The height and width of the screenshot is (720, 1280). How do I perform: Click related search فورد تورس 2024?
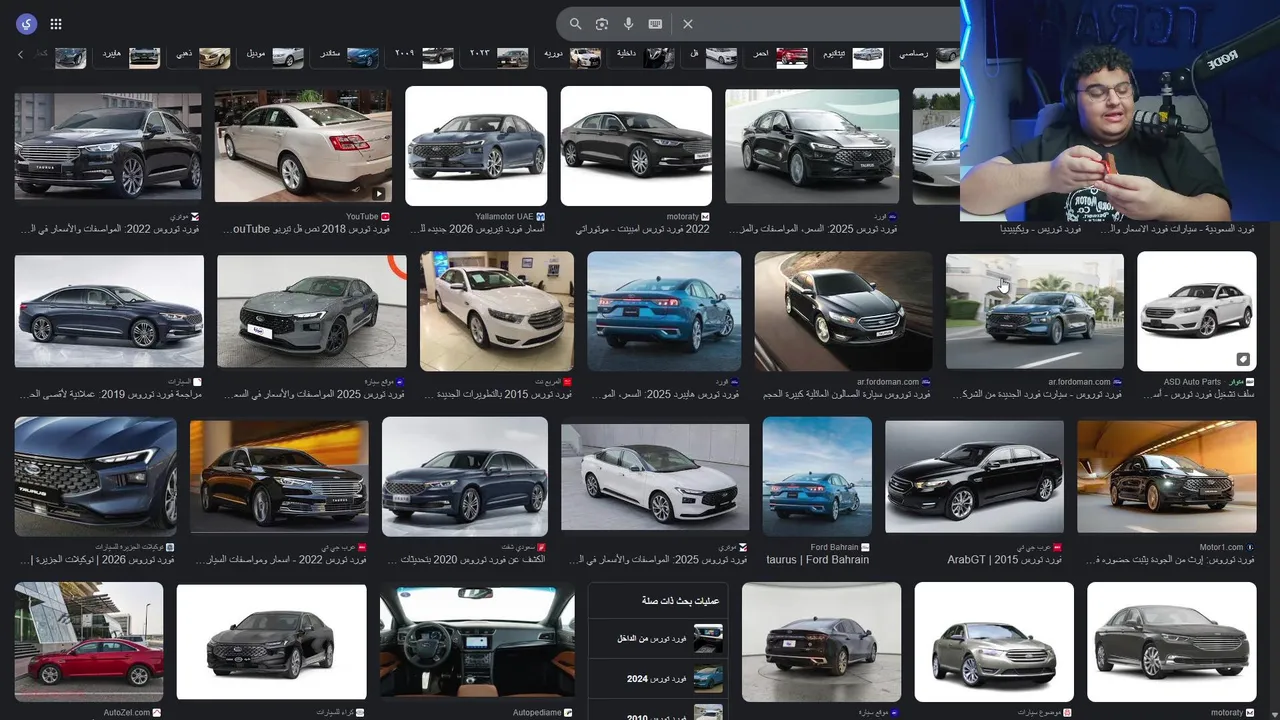(x=657, y=679)
